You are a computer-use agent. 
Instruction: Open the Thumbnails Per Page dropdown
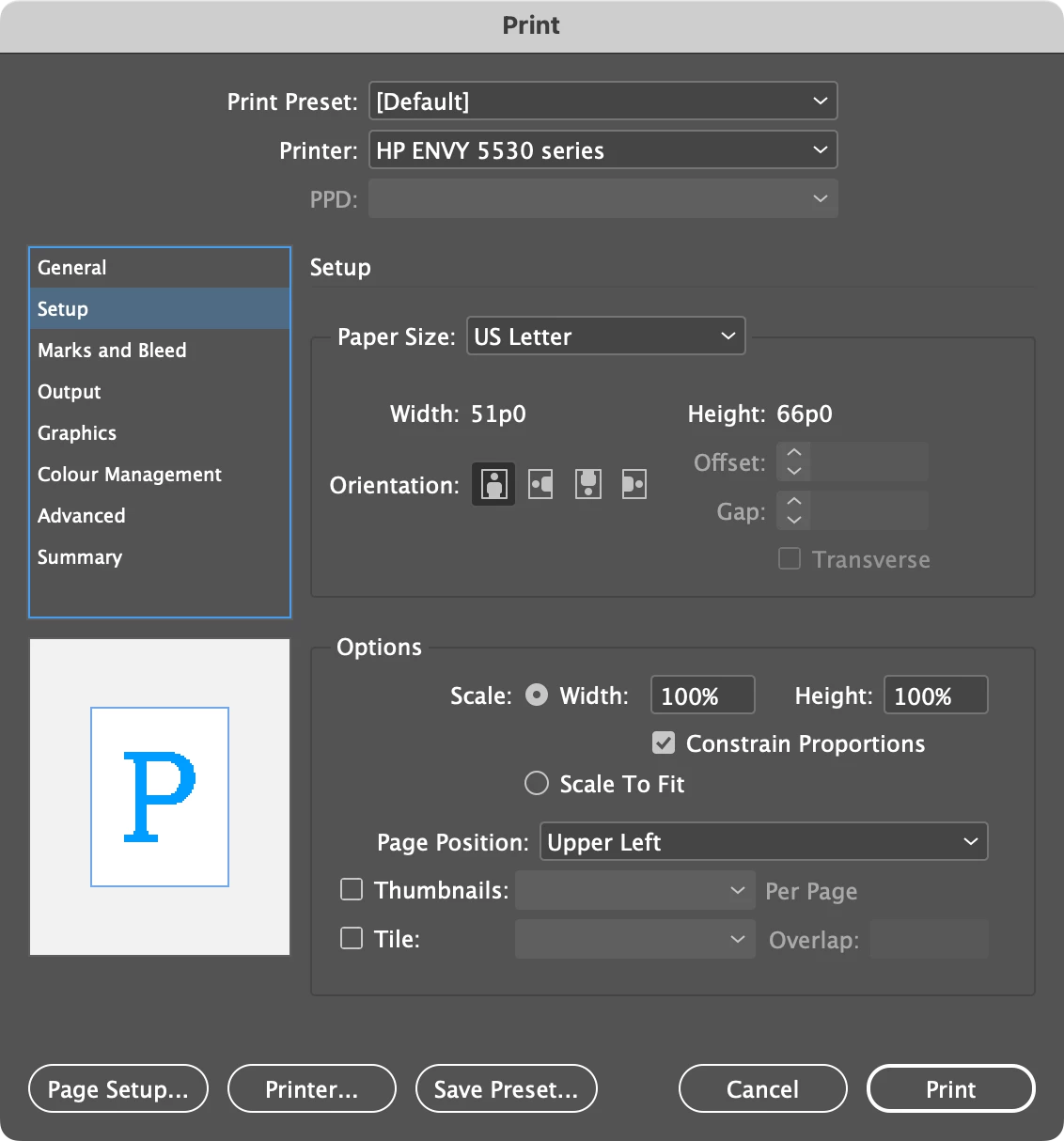pos(635,890)
